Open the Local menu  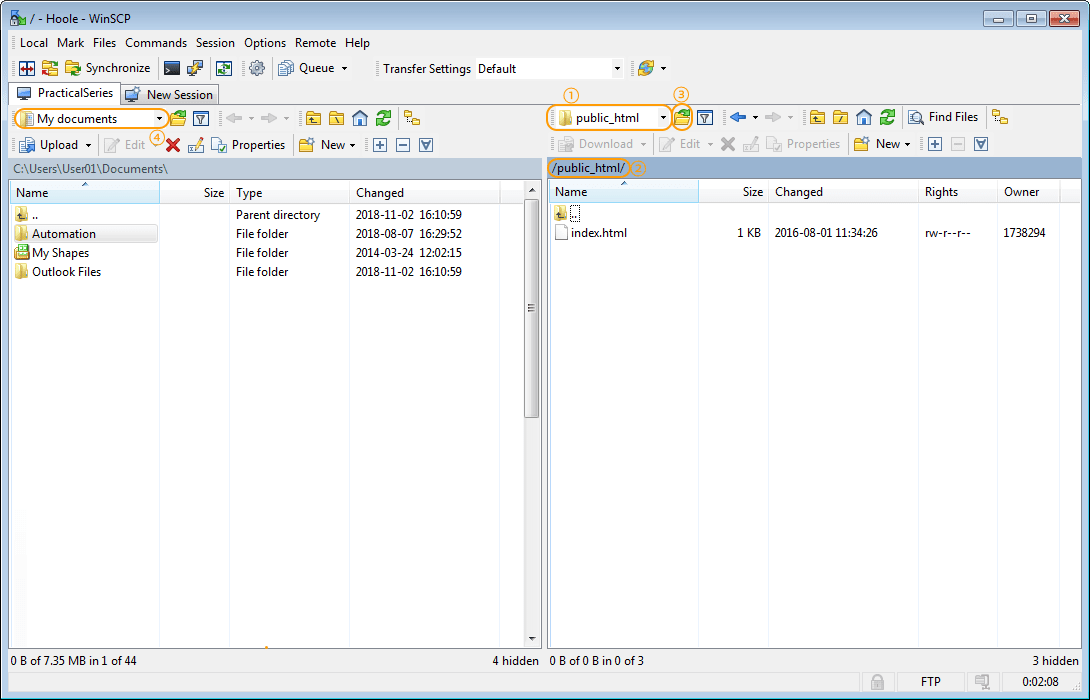click(33, 43)
